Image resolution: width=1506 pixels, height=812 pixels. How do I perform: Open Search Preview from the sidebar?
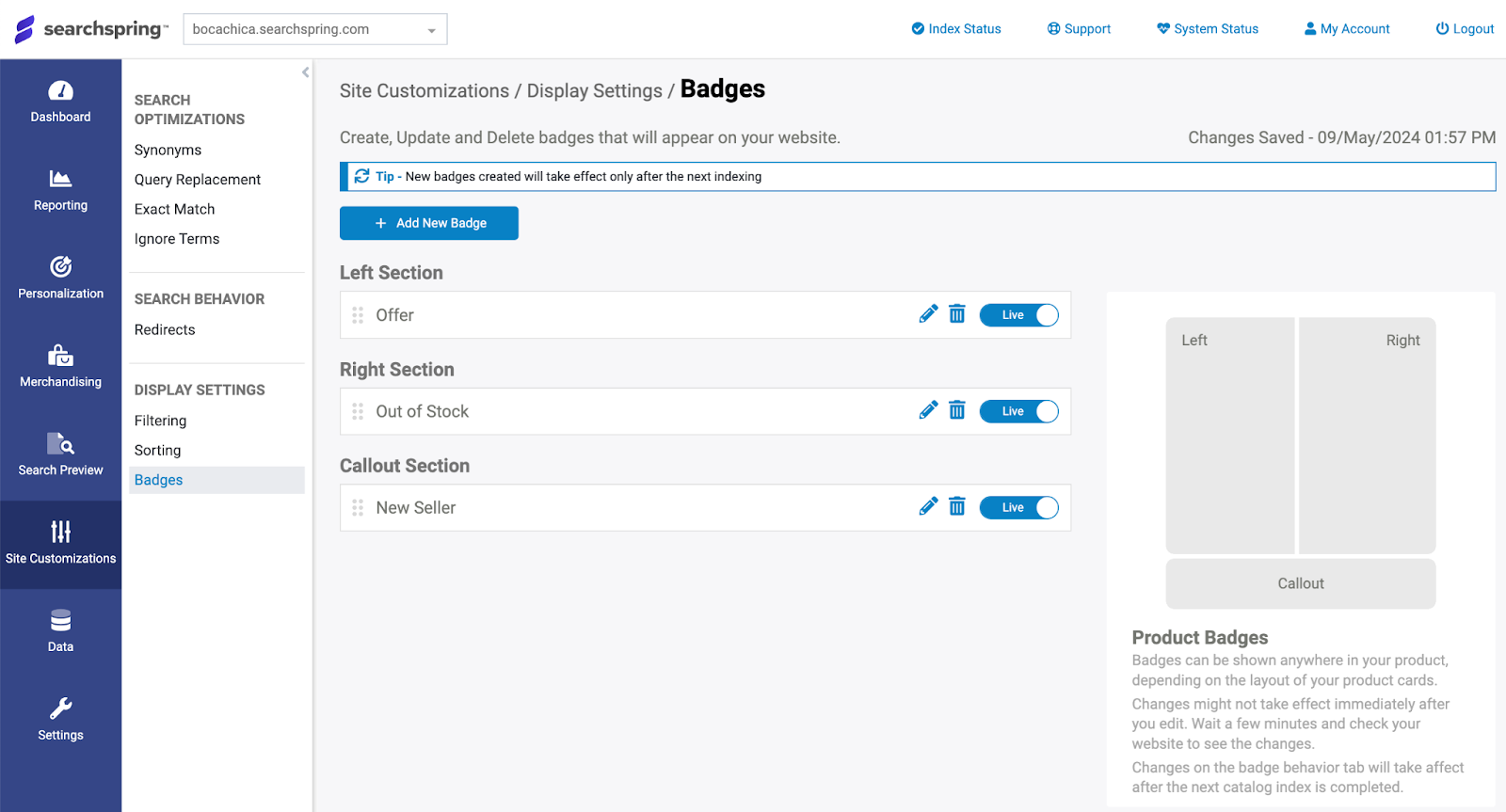[60, 455]
